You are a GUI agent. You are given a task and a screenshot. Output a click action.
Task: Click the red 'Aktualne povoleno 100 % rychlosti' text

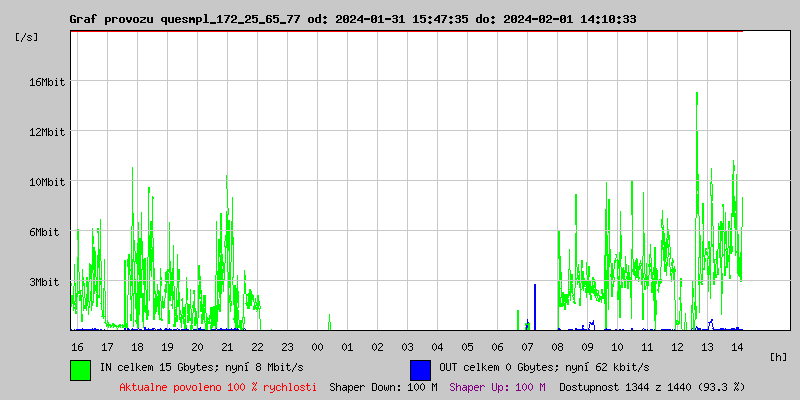click(217, 386)
